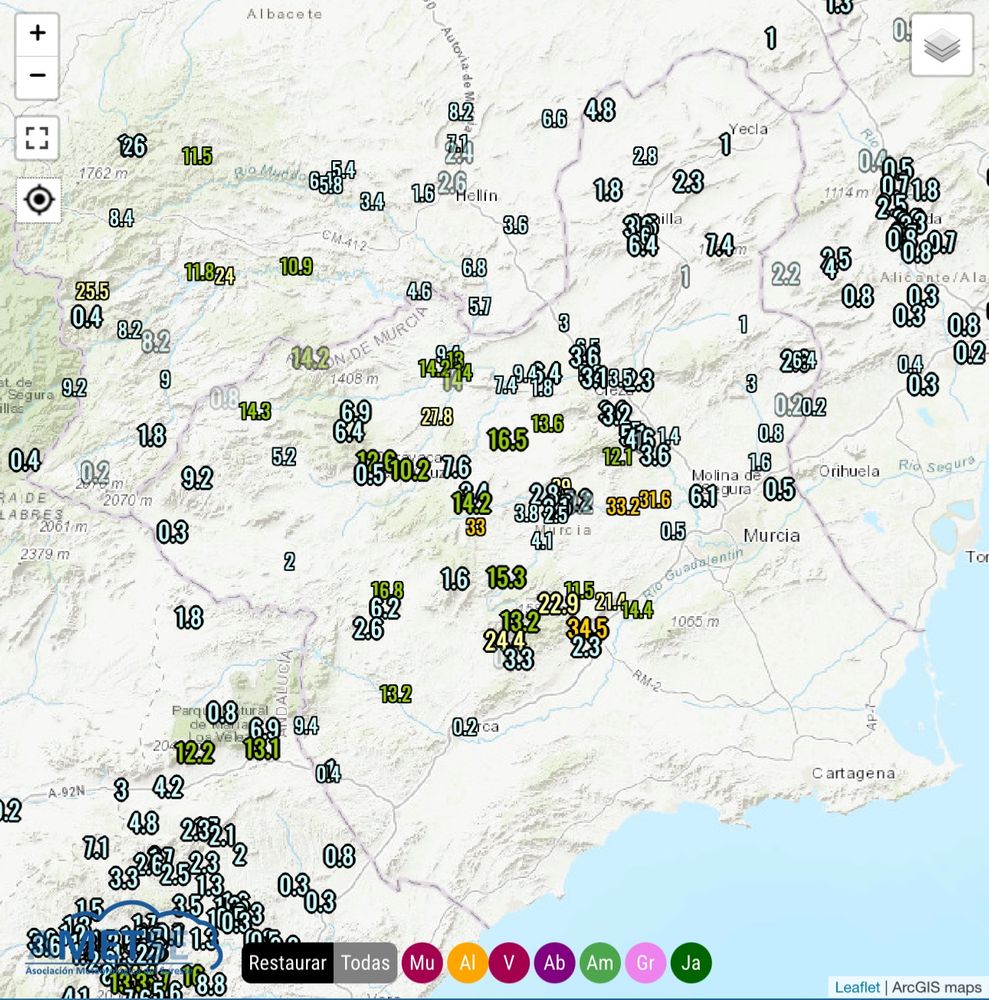This screenshot has height=1000, width=989.
Task: Select the 15.3 station value
Action: [x=506, y=577]
